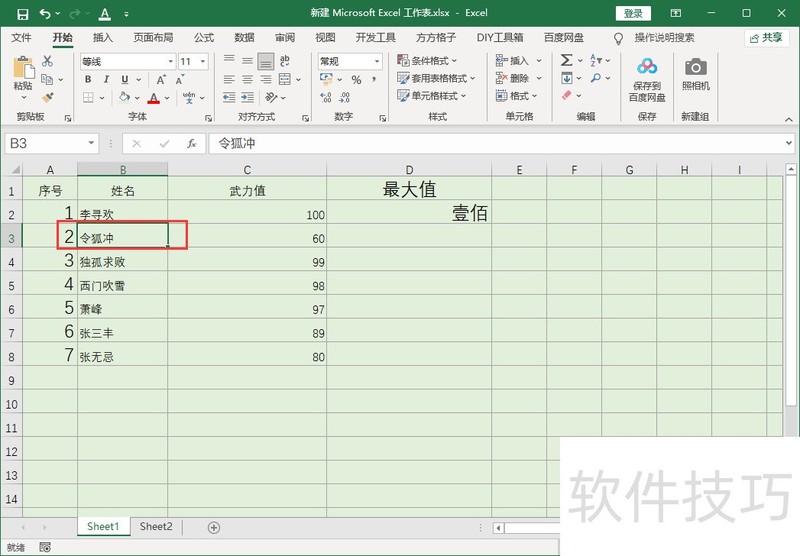The width and height of the screenshot is (800, 556).
Task: Click the Paste clipboard icon
Action: click(x=23, y=68)
